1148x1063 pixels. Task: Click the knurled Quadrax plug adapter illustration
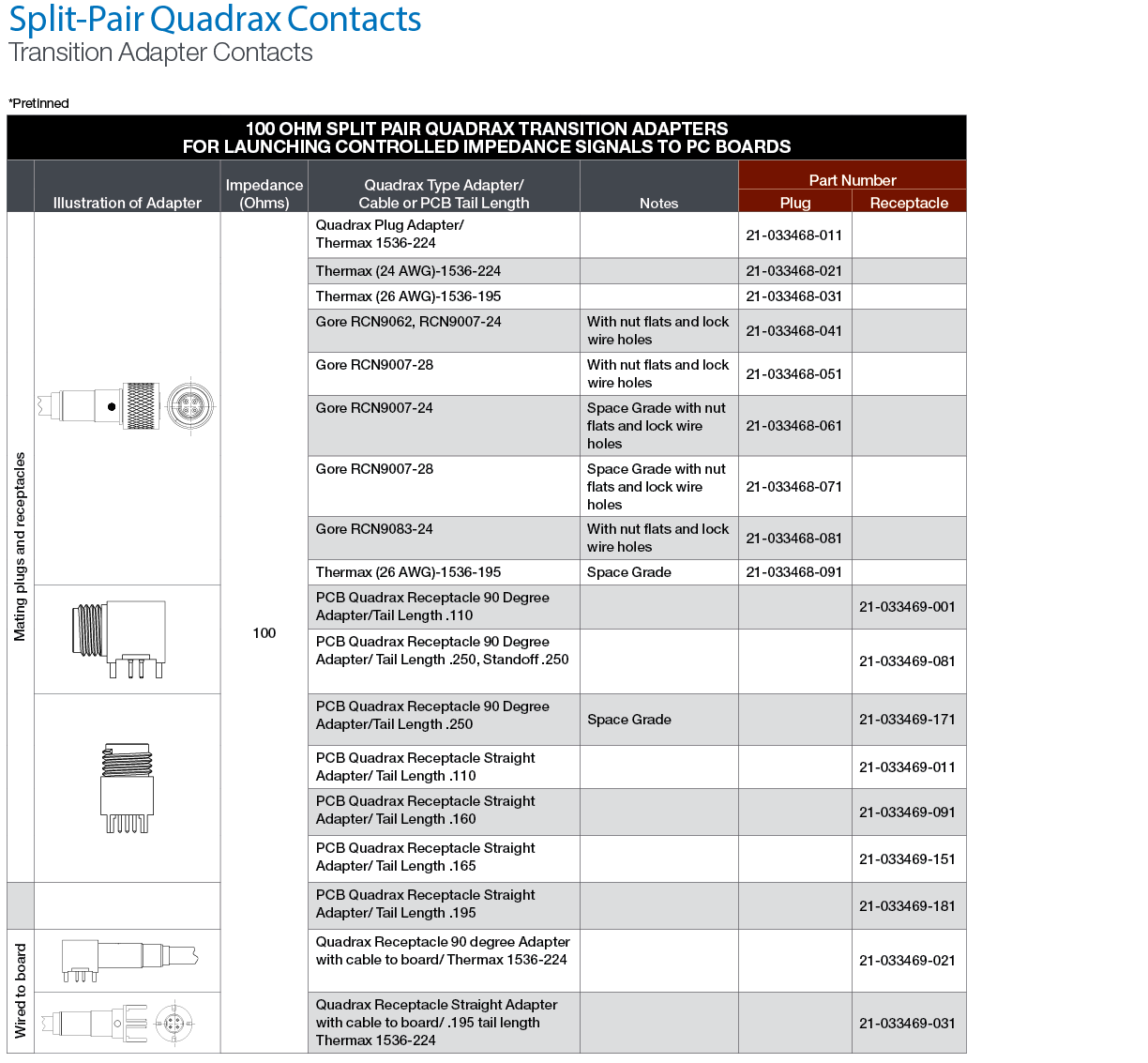126,407
